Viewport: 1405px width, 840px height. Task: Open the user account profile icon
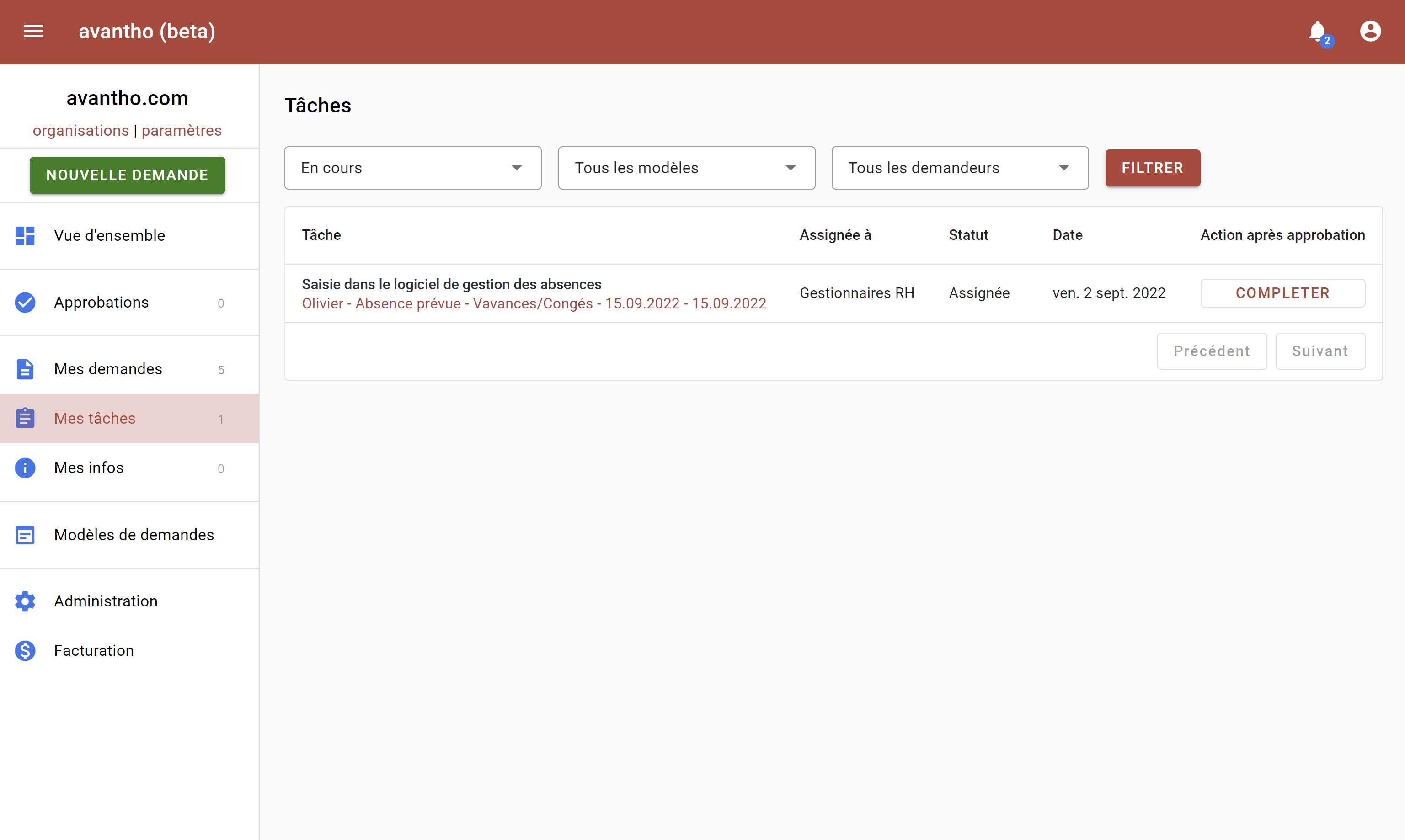pyautogui.click(x=1370, y=31)
